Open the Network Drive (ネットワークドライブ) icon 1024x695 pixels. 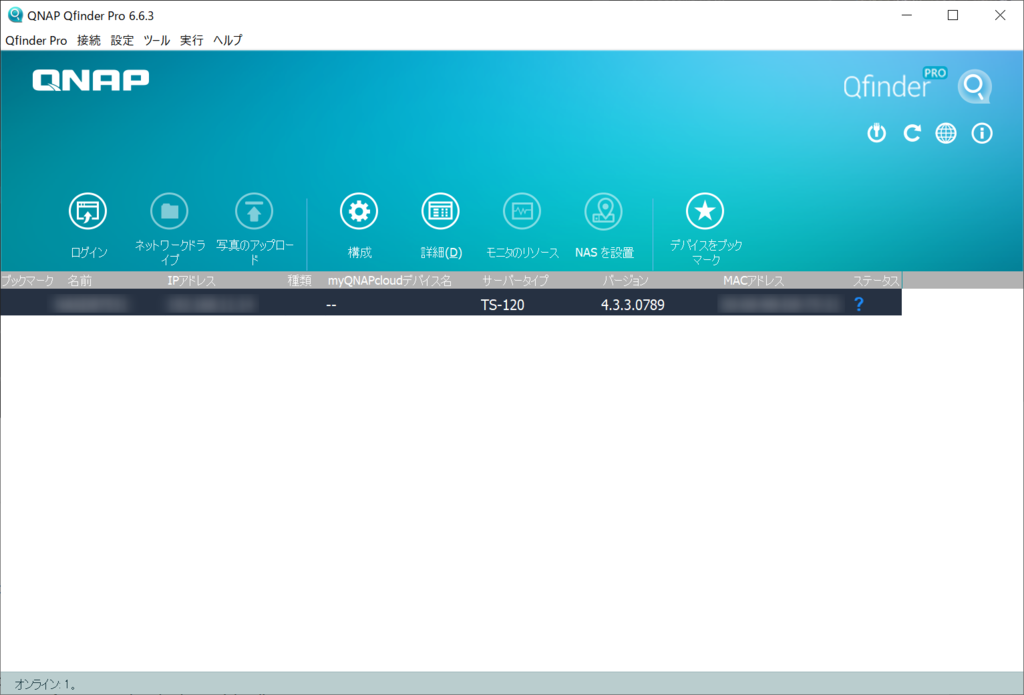pyautogui.click(x=169, y=211)
